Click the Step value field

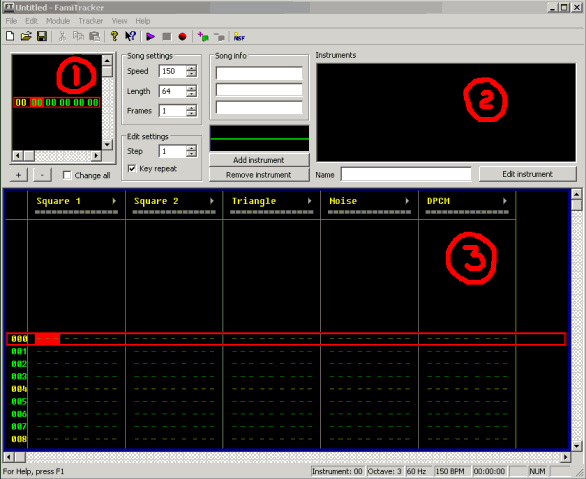point(173,151)
